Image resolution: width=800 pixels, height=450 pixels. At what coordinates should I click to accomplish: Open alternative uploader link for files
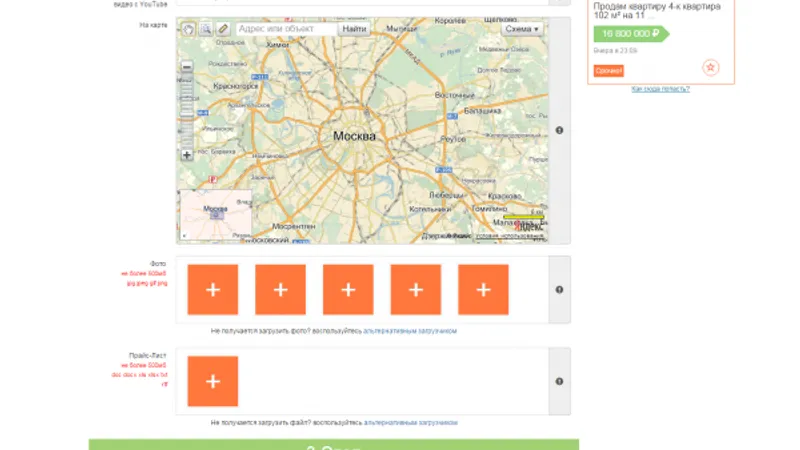pyautogui.click(x=411, y=423)
